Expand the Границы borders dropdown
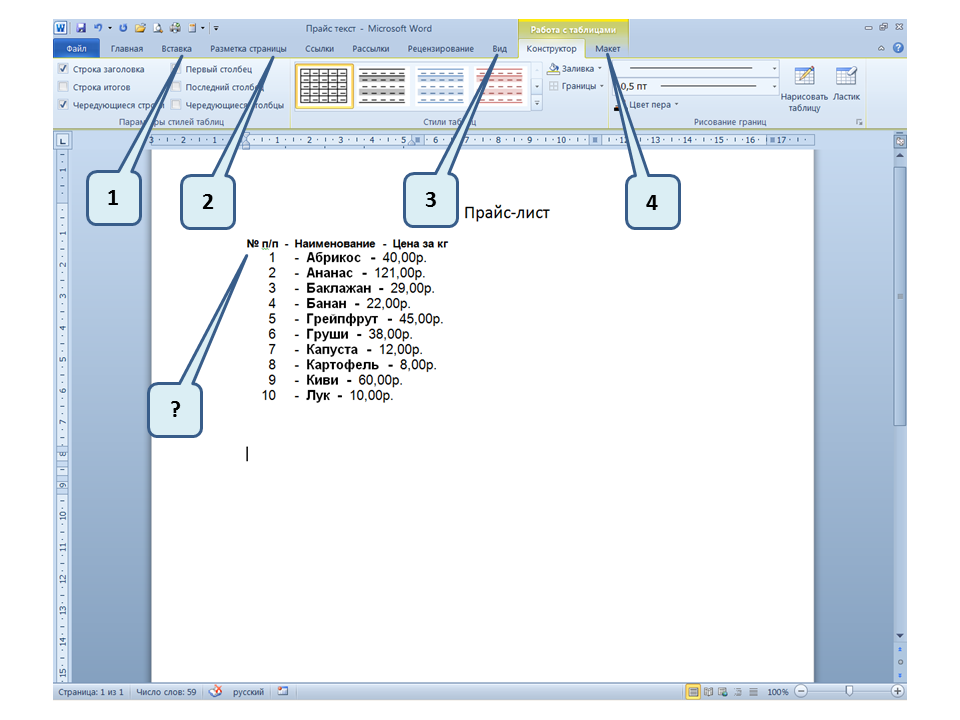This screenshot has height=720, width=960. [x=576, y=86]
